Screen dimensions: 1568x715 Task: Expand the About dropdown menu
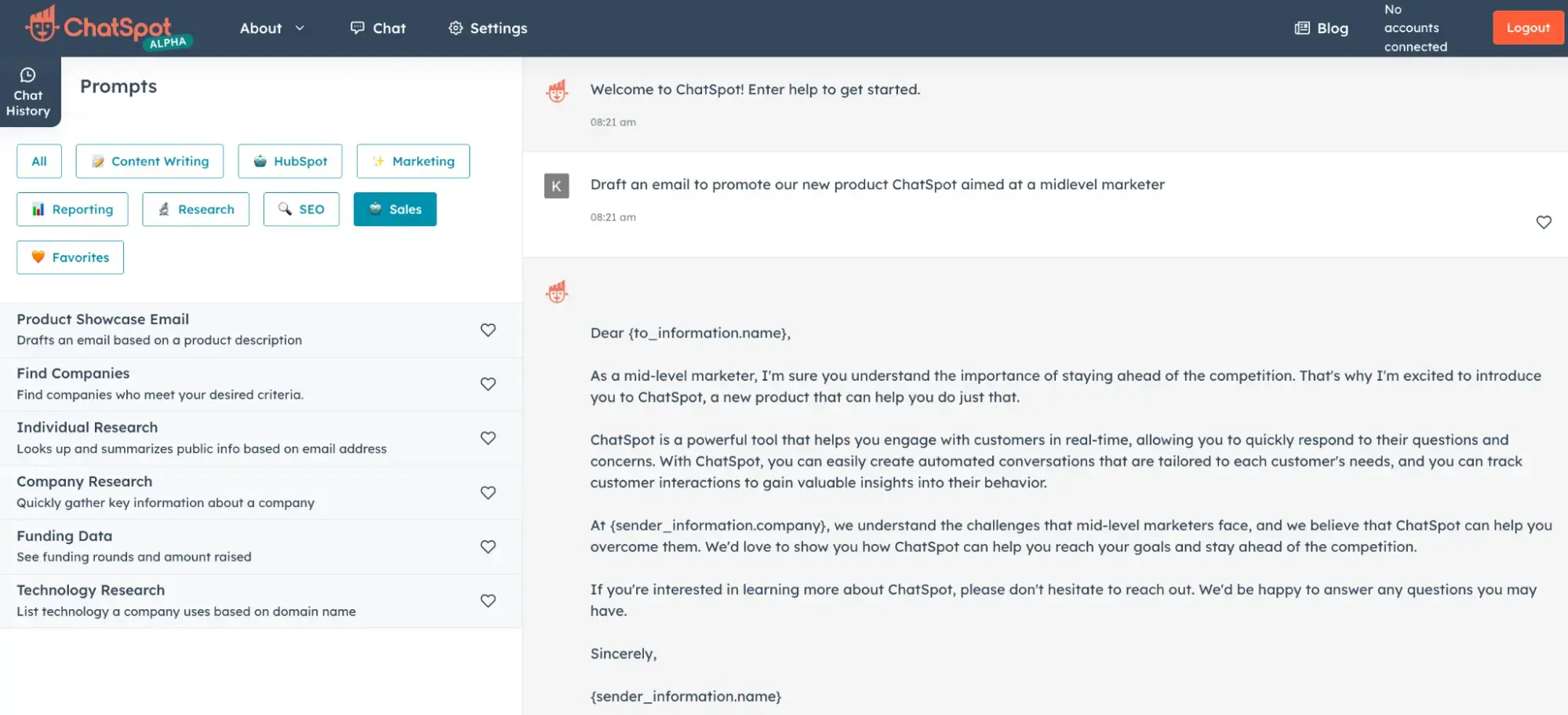pyautogui.click(x=271, y=27)
